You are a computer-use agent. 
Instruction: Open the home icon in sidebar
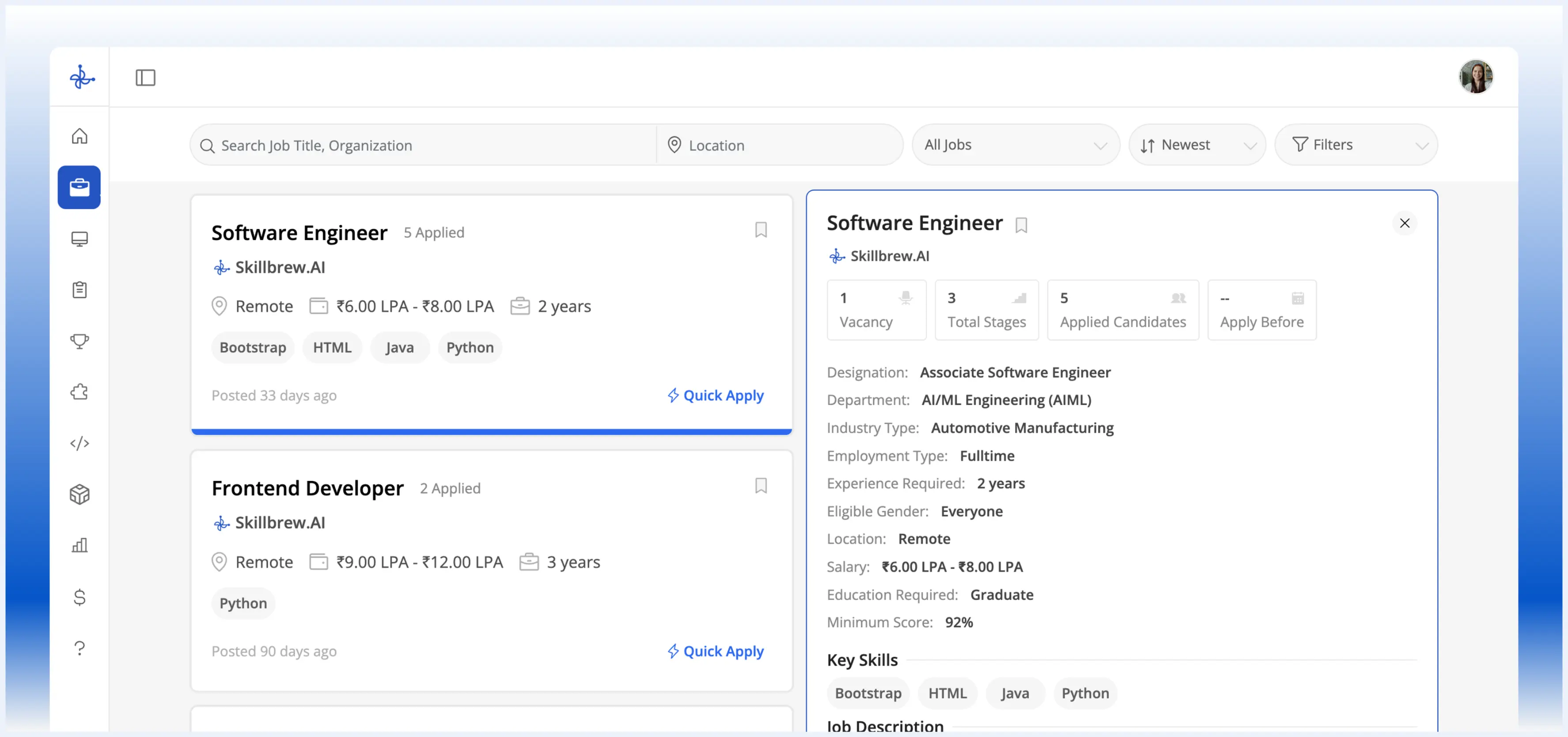(79, 136)
